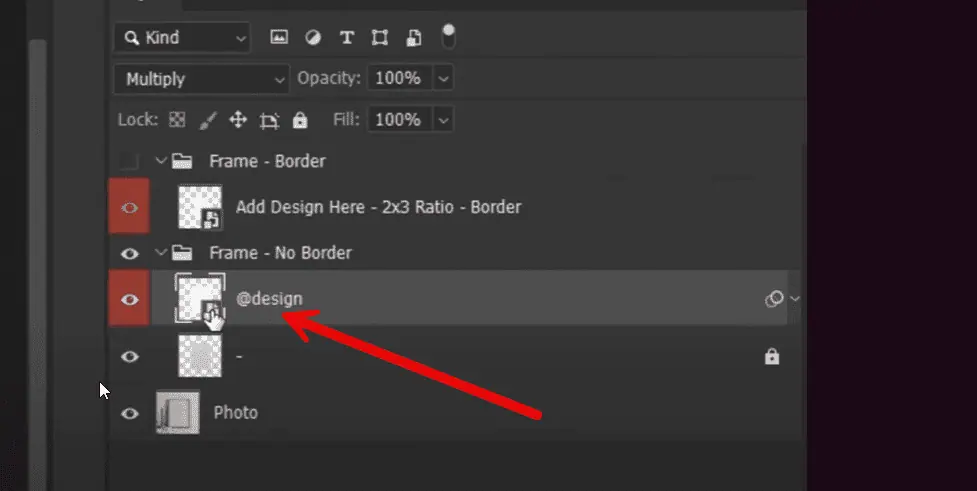
Task: Filter layers by adjustment layers icon
Action: coord(313,38)
